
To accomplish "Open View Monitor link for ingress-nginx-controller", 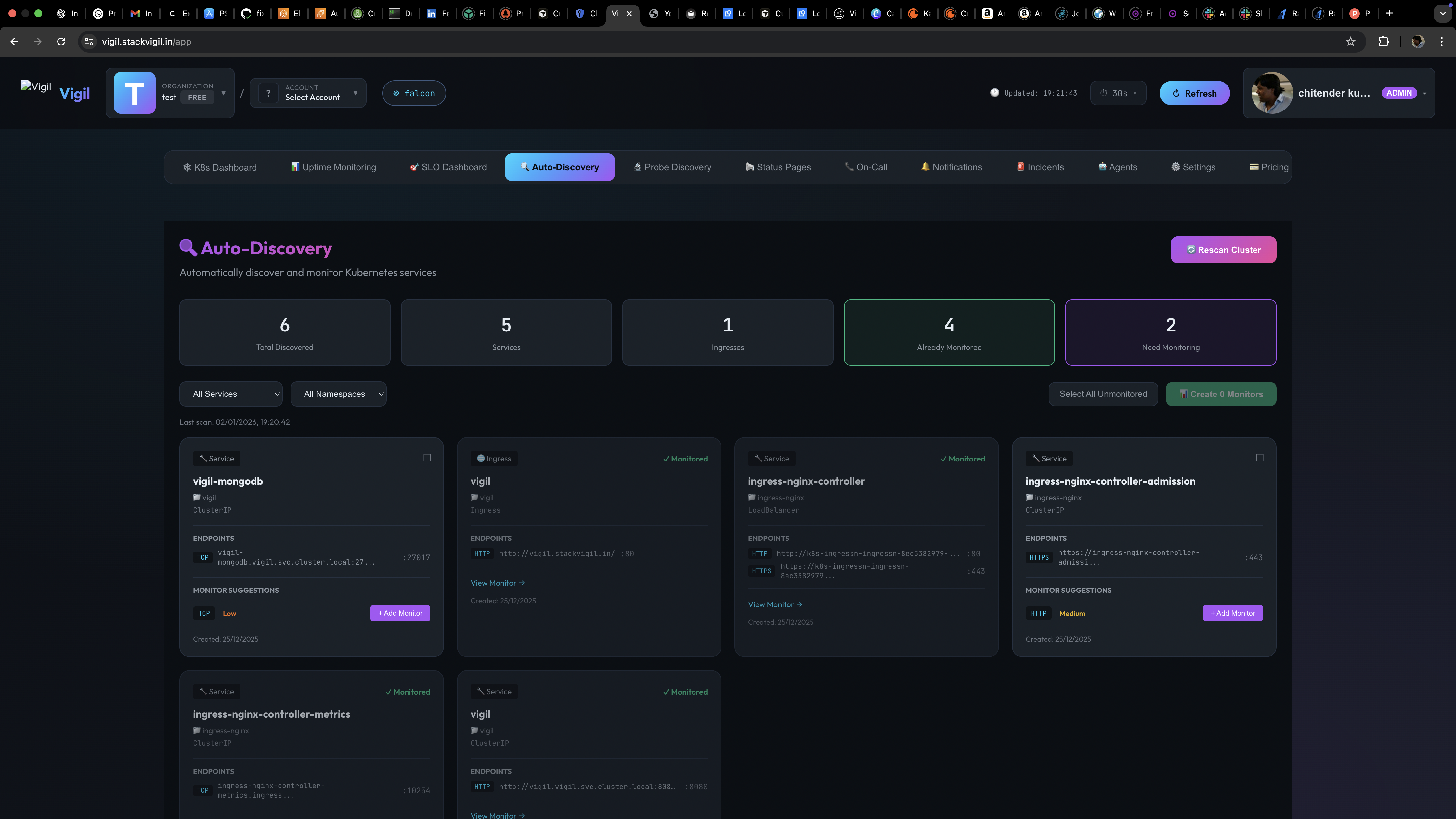I will point(775,605).
